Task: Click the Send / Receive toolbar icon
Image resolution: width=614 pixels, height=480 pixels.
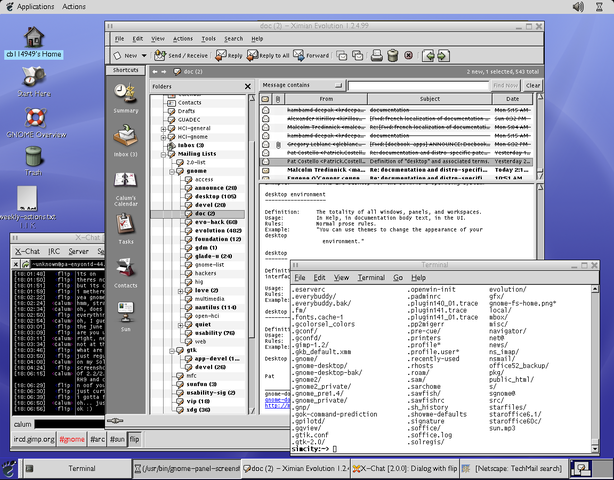Action: [x=159, y=55]
